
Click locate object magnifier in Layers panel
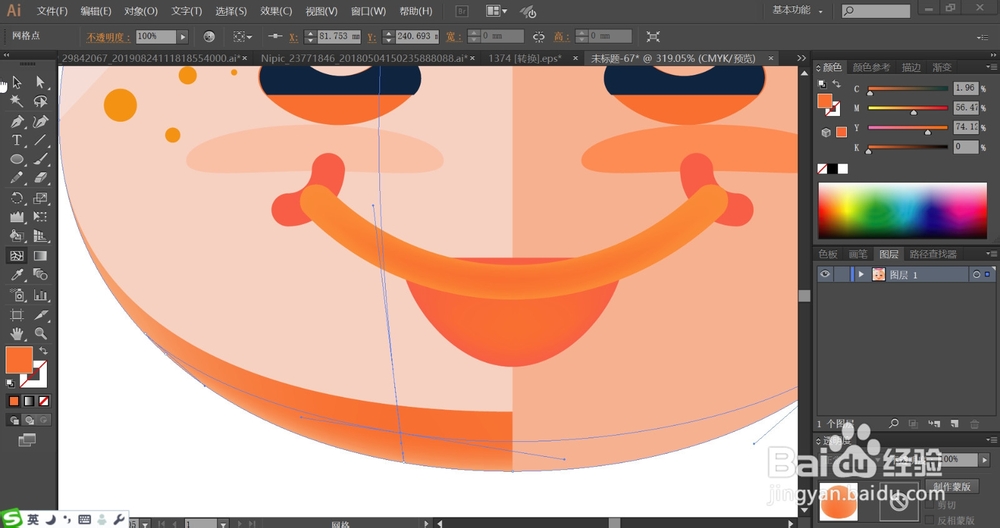tap(893, 424)
